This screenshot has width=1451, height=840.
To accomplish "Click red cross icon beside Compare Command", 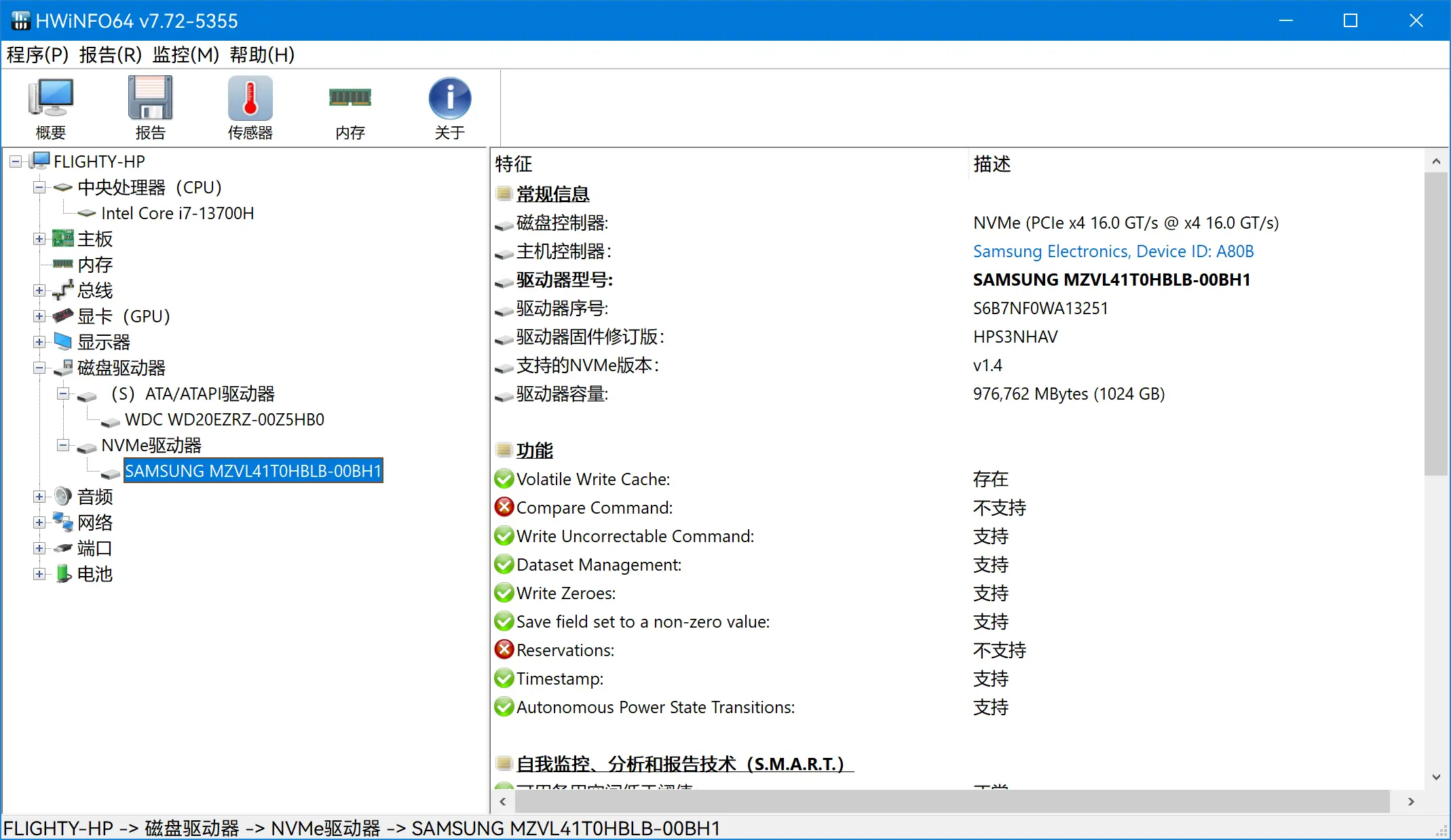I will coord(504,507).
